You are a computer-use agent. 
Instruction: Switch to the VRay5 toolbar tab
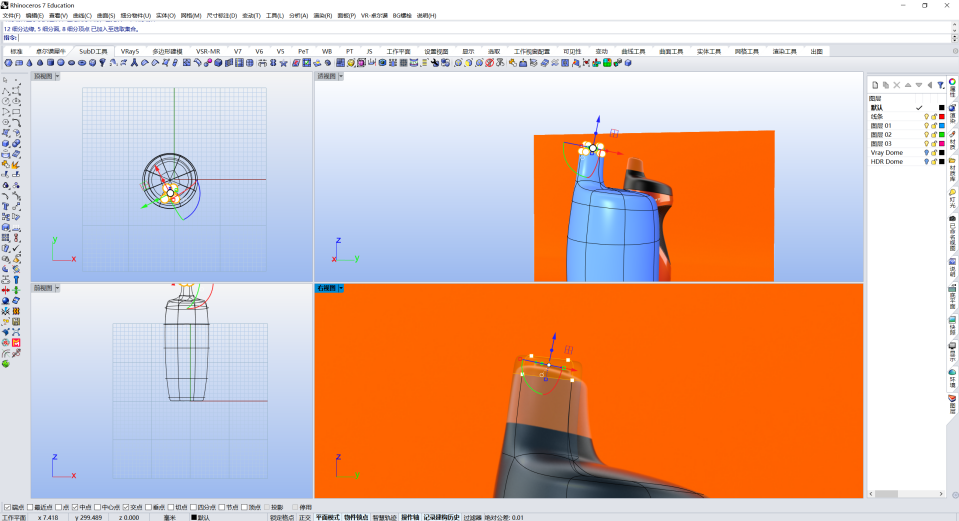[x=130, y=51]
